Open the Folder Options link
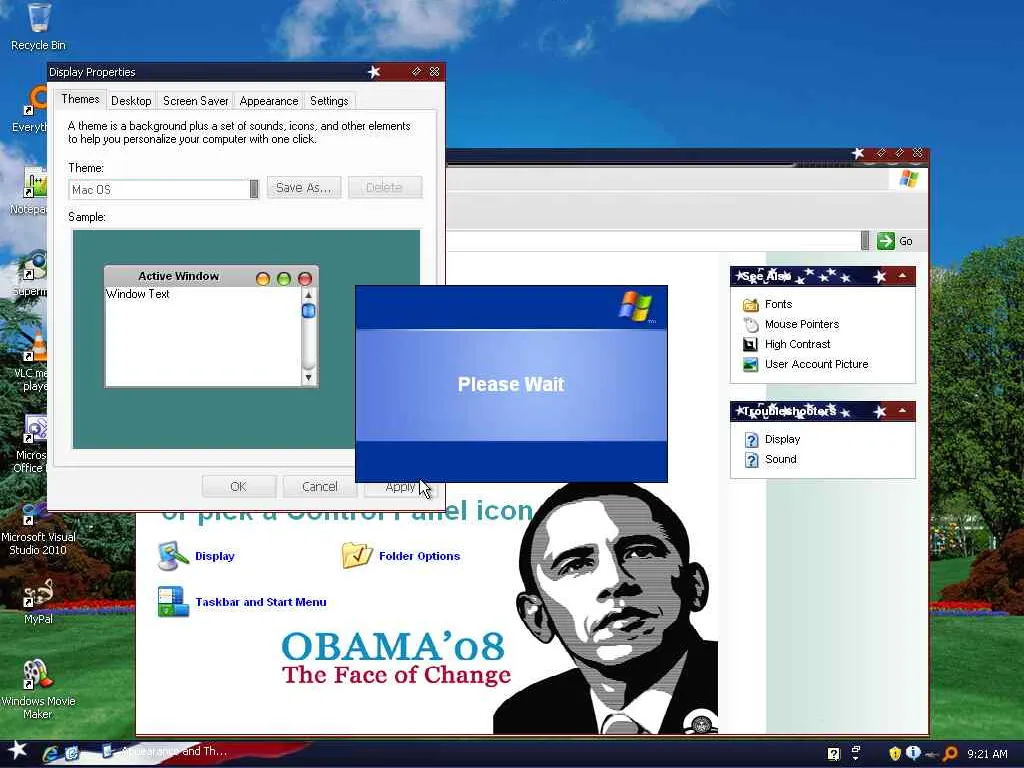Image resolution: width=1024 pixels, height=768 pixels. point(419,556)
